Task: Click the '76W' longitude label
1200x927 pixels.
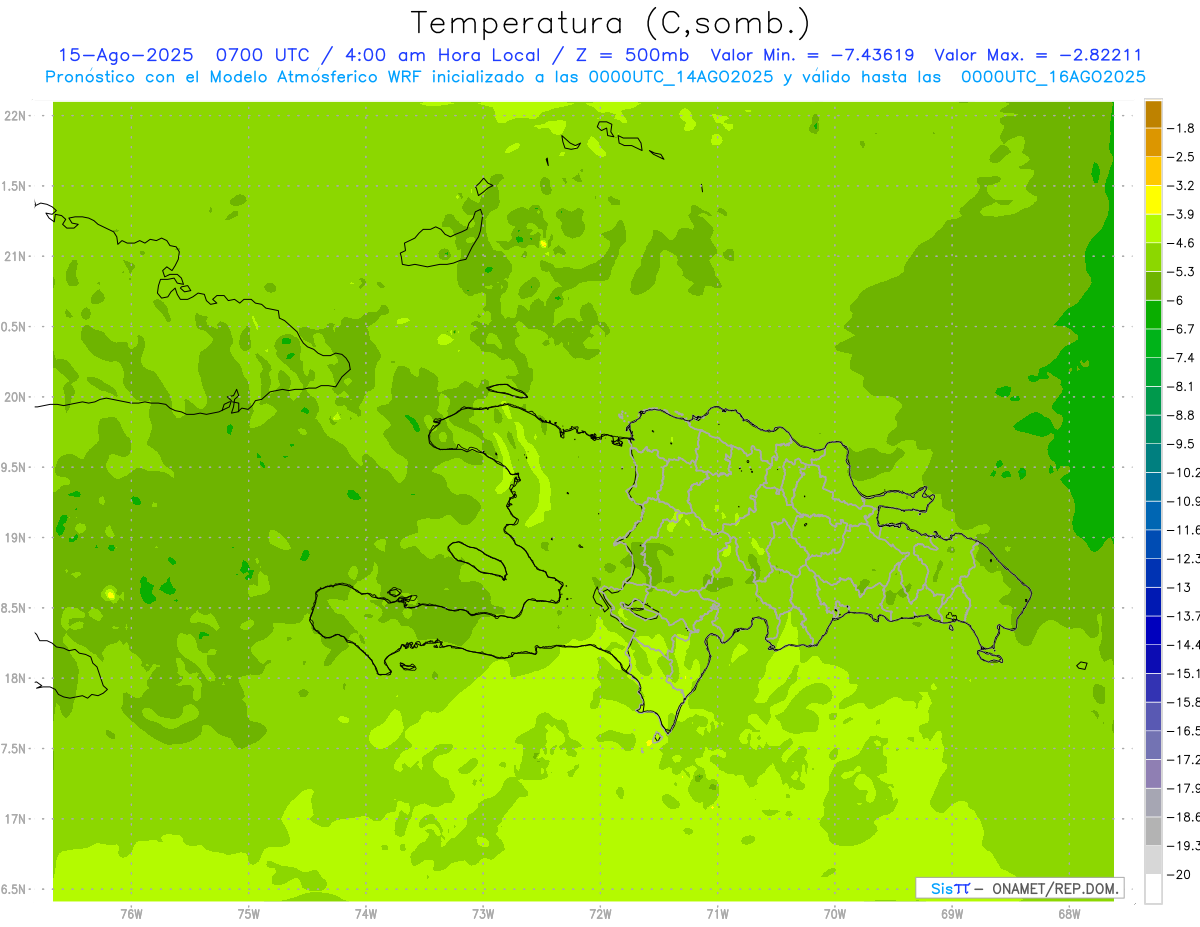Action: [x=131, y=913]
